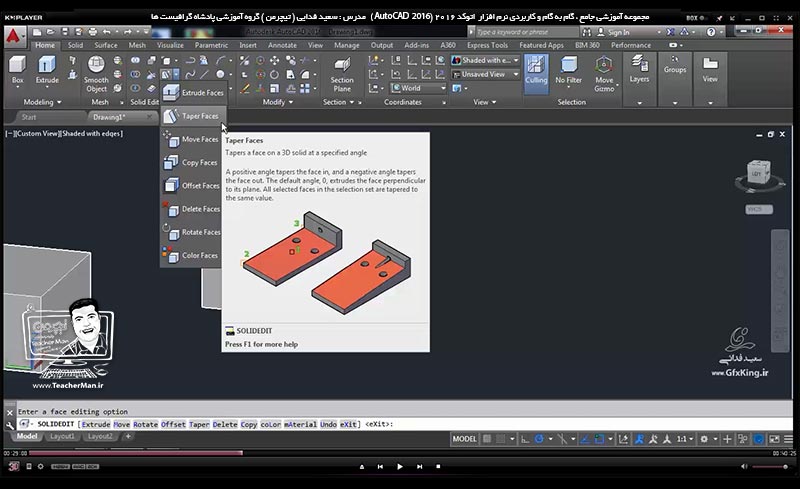This screenshot has height=489, width=800.
Task: Click the Help question mark icon
Action: coord(711,32)
